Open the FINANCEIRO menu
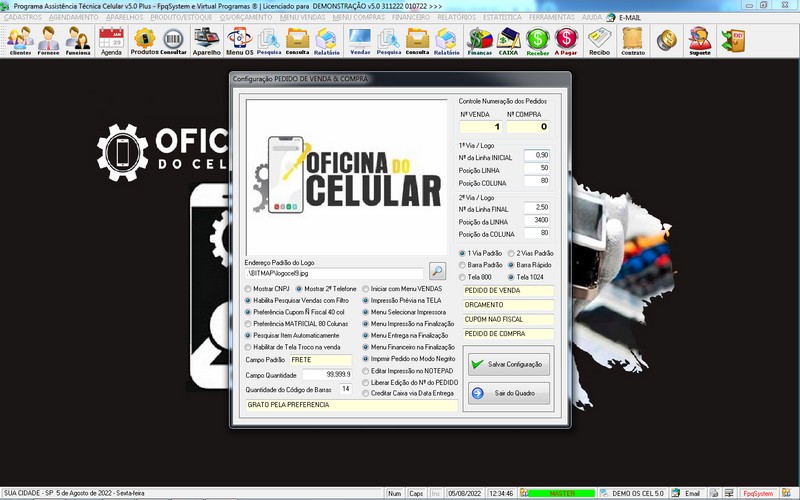The image size is (800, 500). [411, 17]
